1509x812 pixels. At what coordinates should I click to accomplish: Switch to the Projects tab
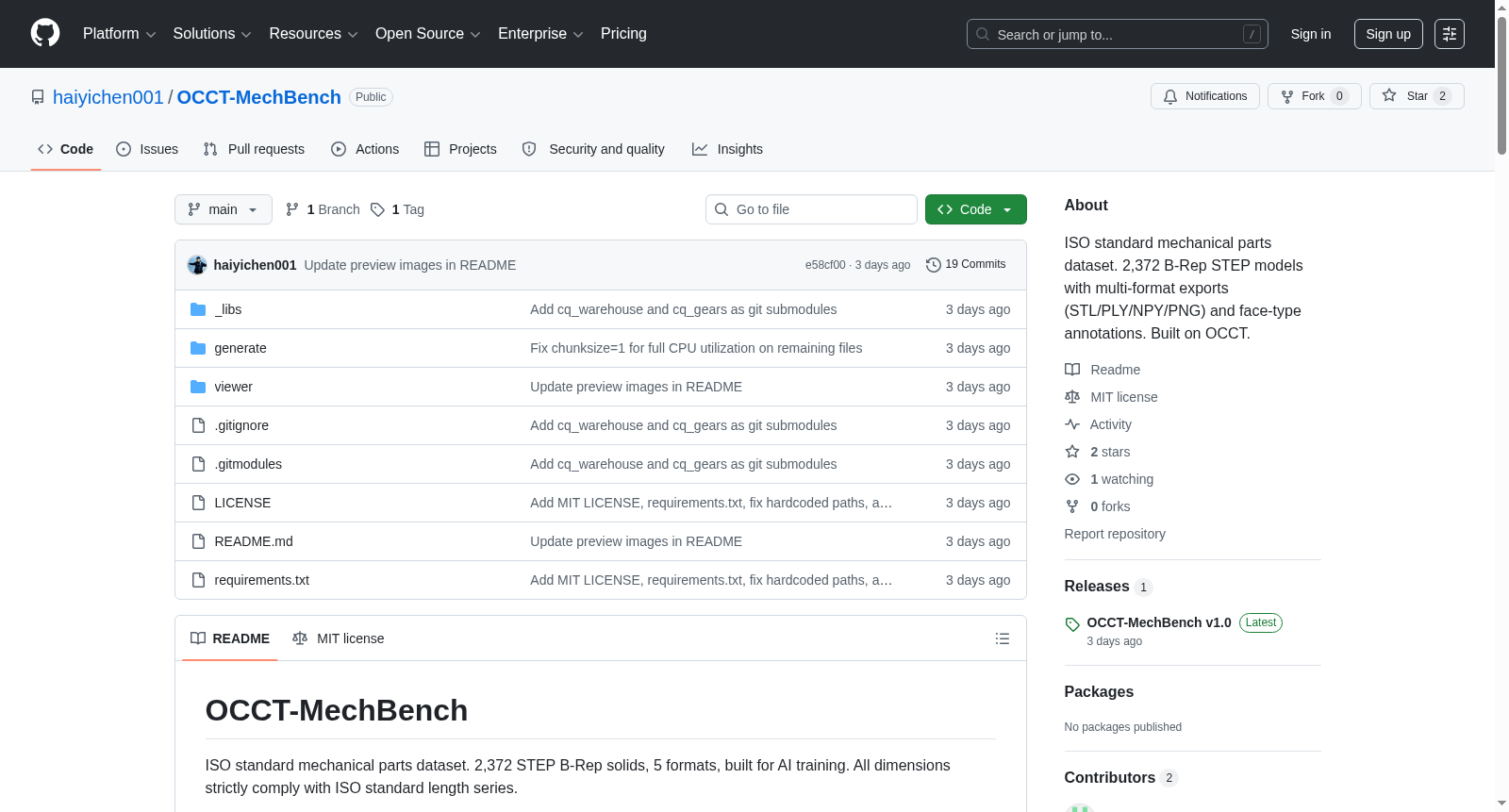pos(460,149)
